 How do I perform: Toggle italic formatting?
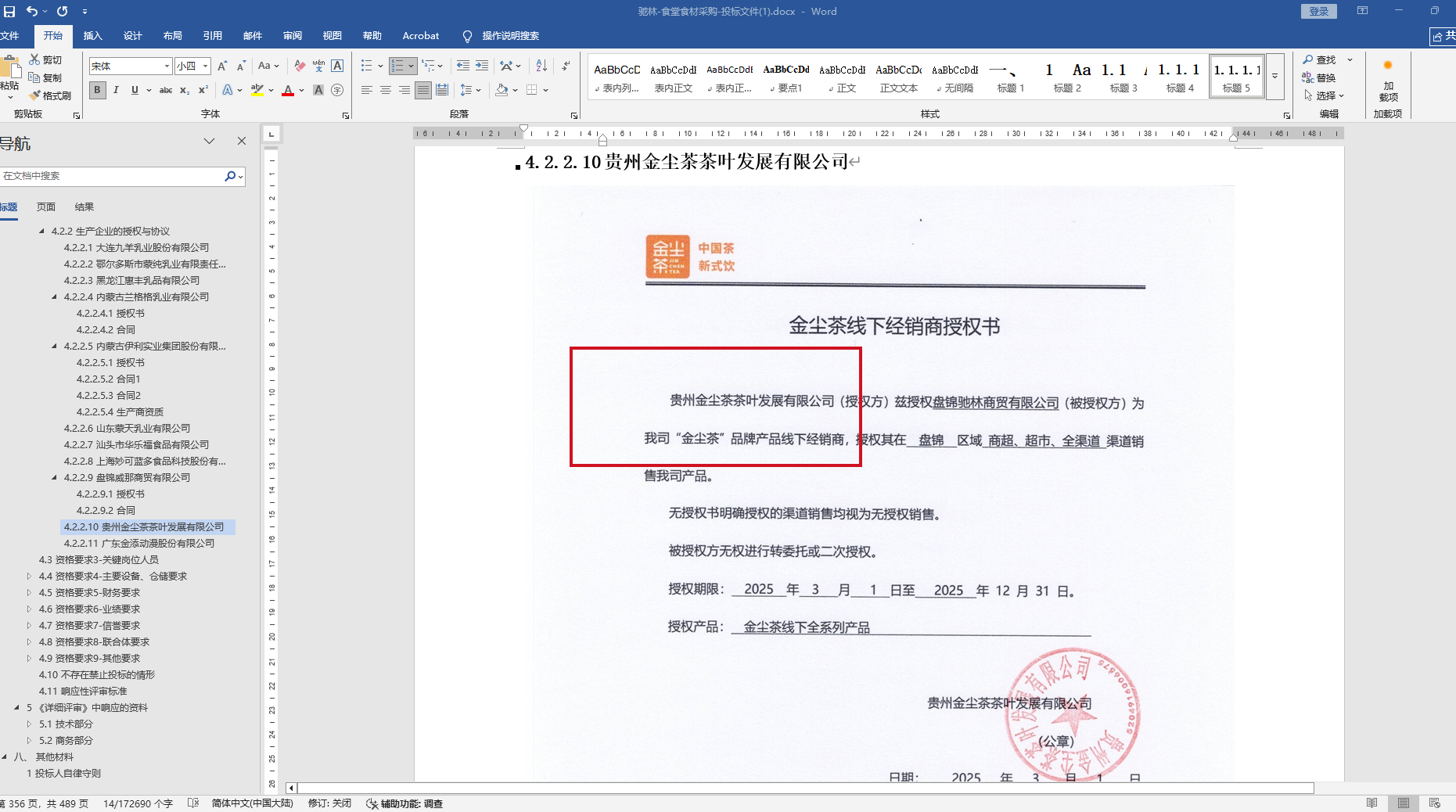point(116,90)
